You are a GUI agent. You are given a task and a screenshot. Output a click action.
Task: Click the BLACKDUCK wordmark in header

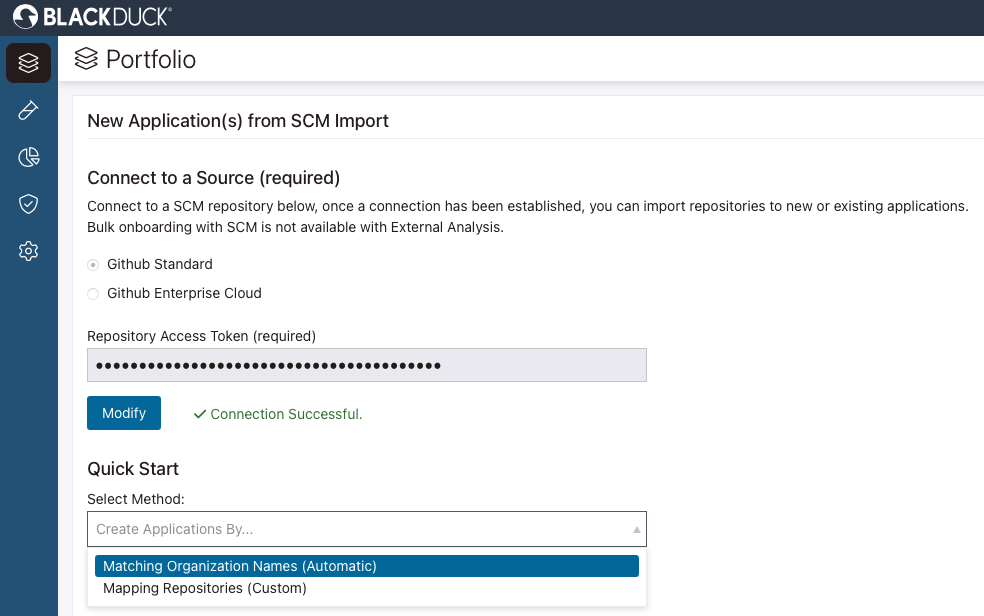[106, 16]
